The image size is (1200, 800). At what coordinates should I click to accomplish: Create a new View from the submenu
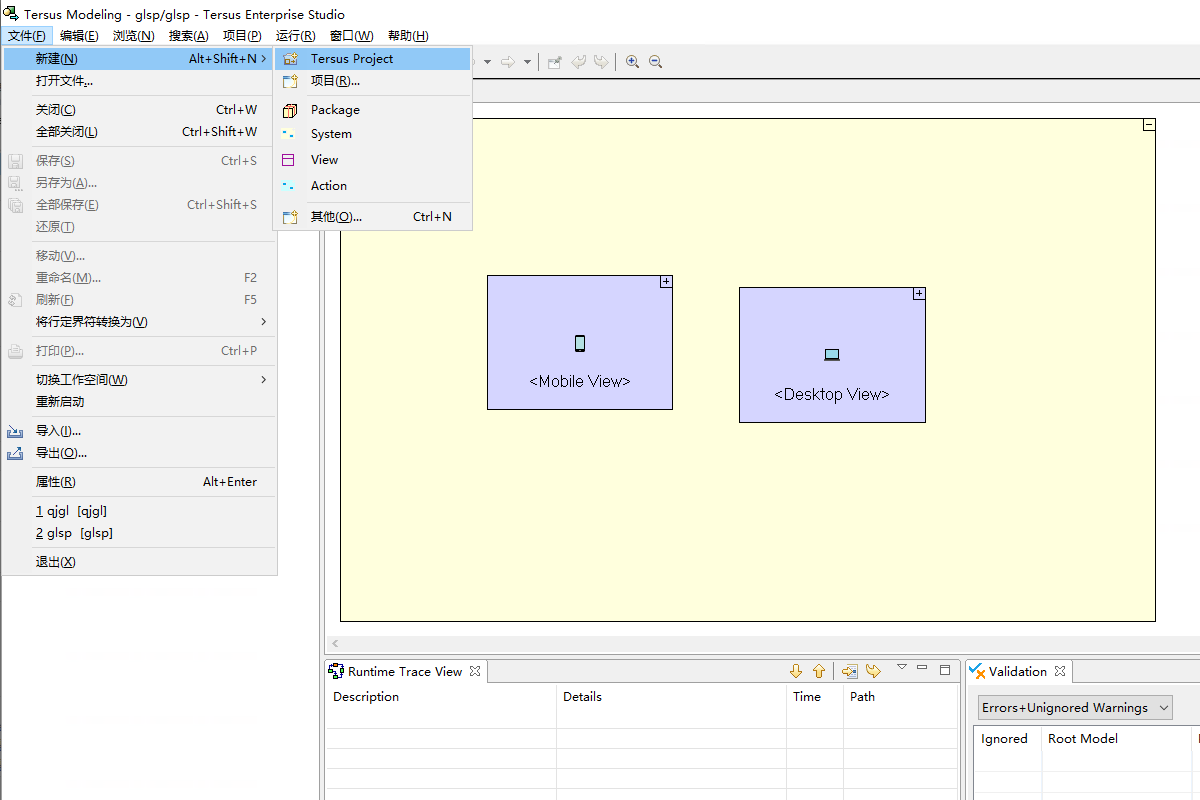point(372,160)
